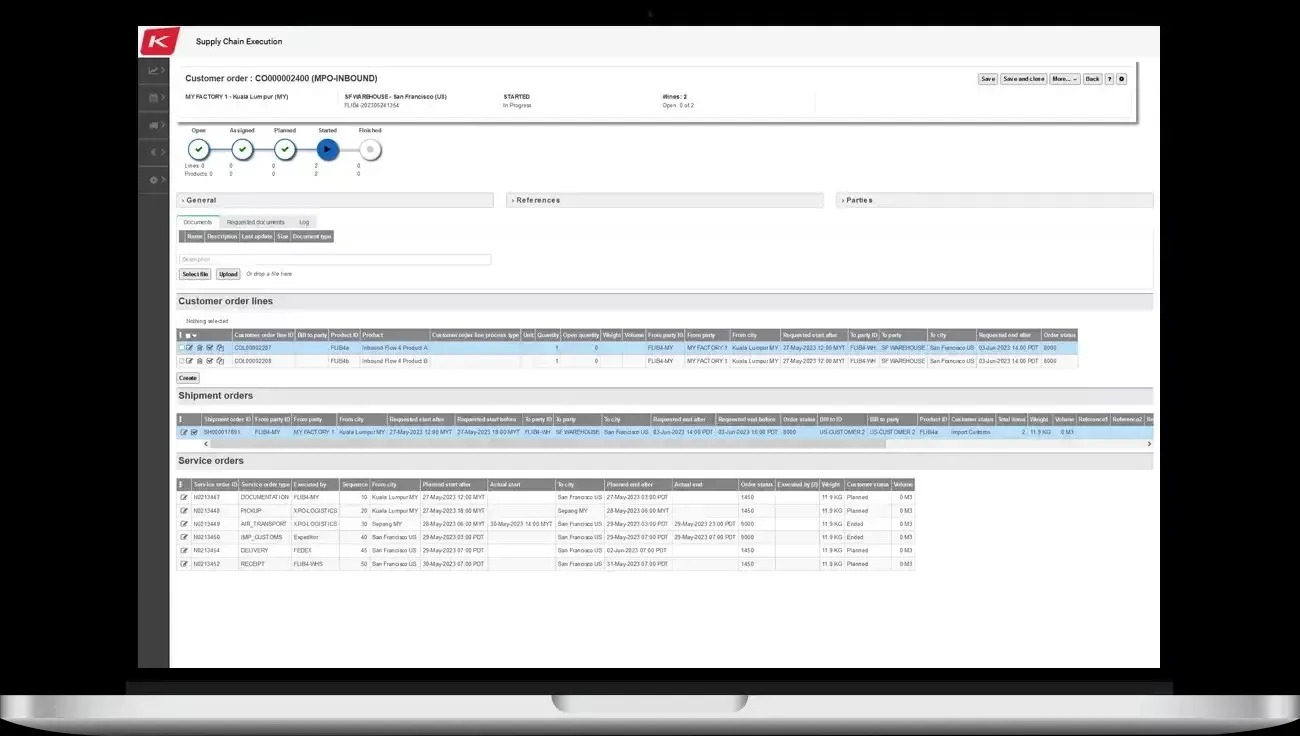Edit service order N0213454 DELIVERY
1300x736 pixels.
(183, 550)
